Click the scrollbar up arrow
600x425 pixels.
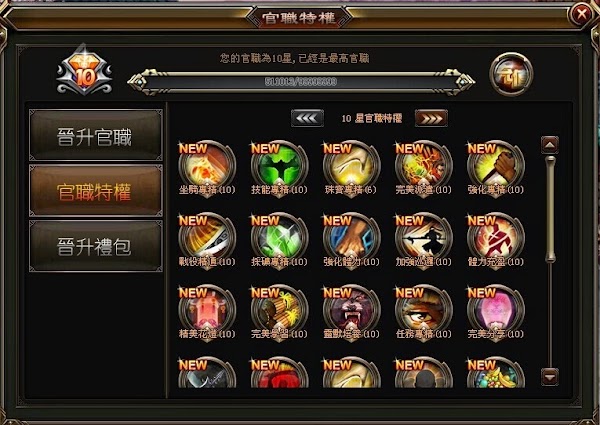coord(550,145)
